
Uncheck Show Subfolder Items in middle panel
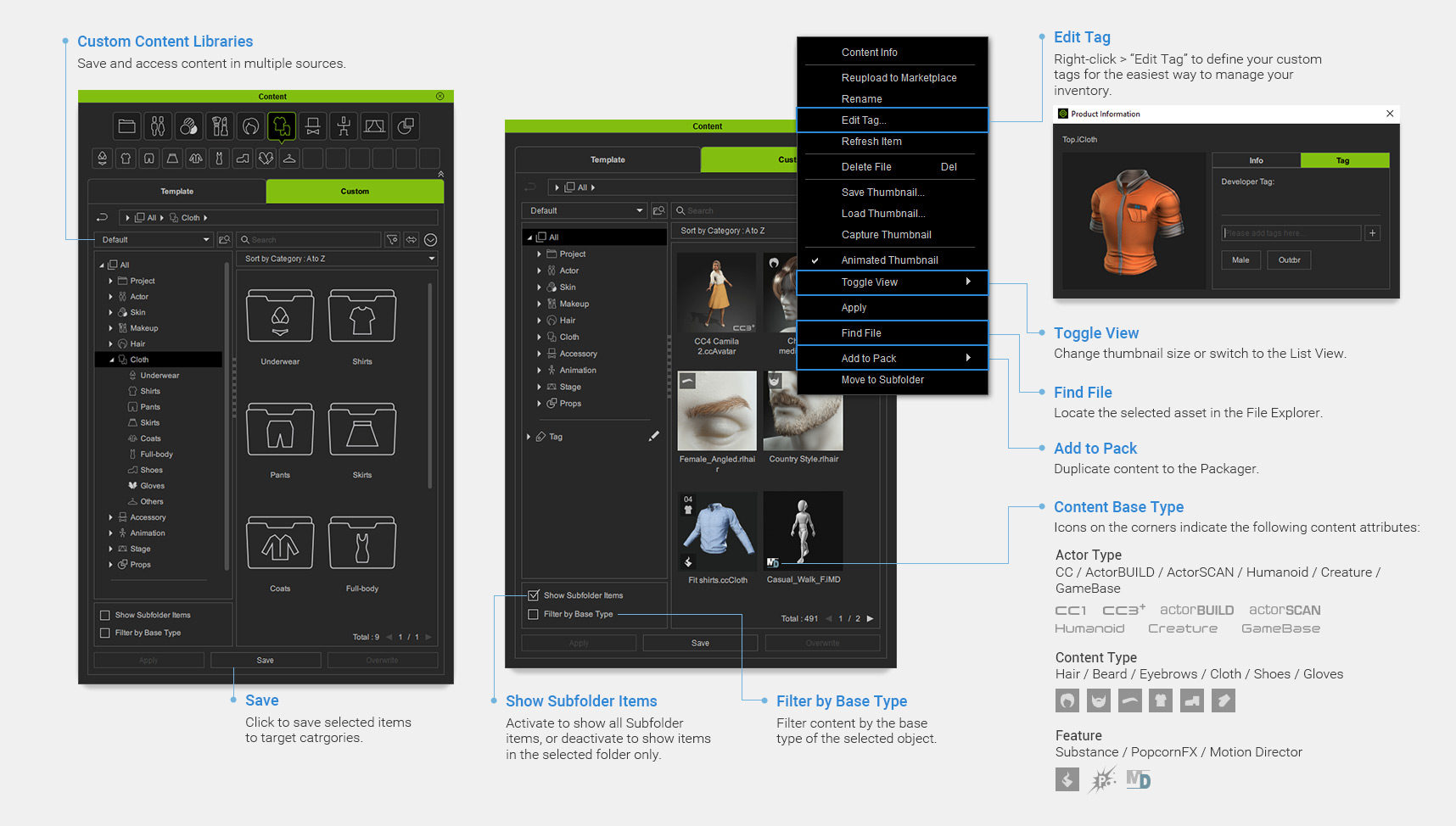pyautogui.click(x=534, y=595)
